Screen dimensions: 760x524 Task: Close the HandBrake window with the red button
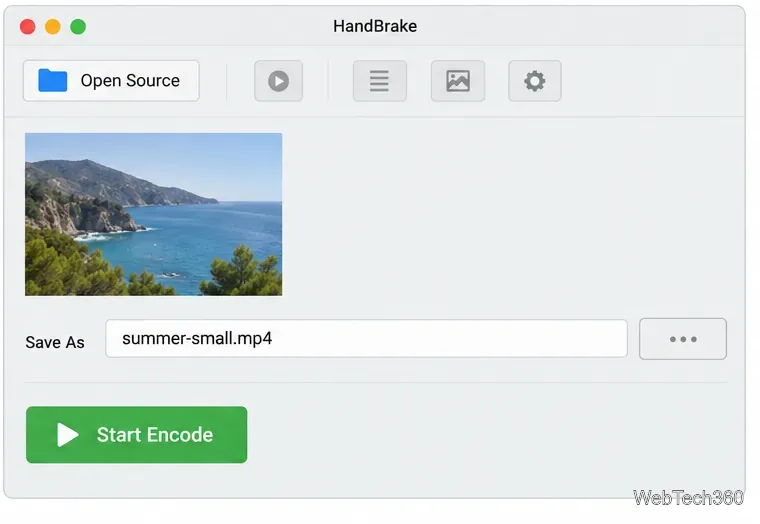(x=28, y=27)
